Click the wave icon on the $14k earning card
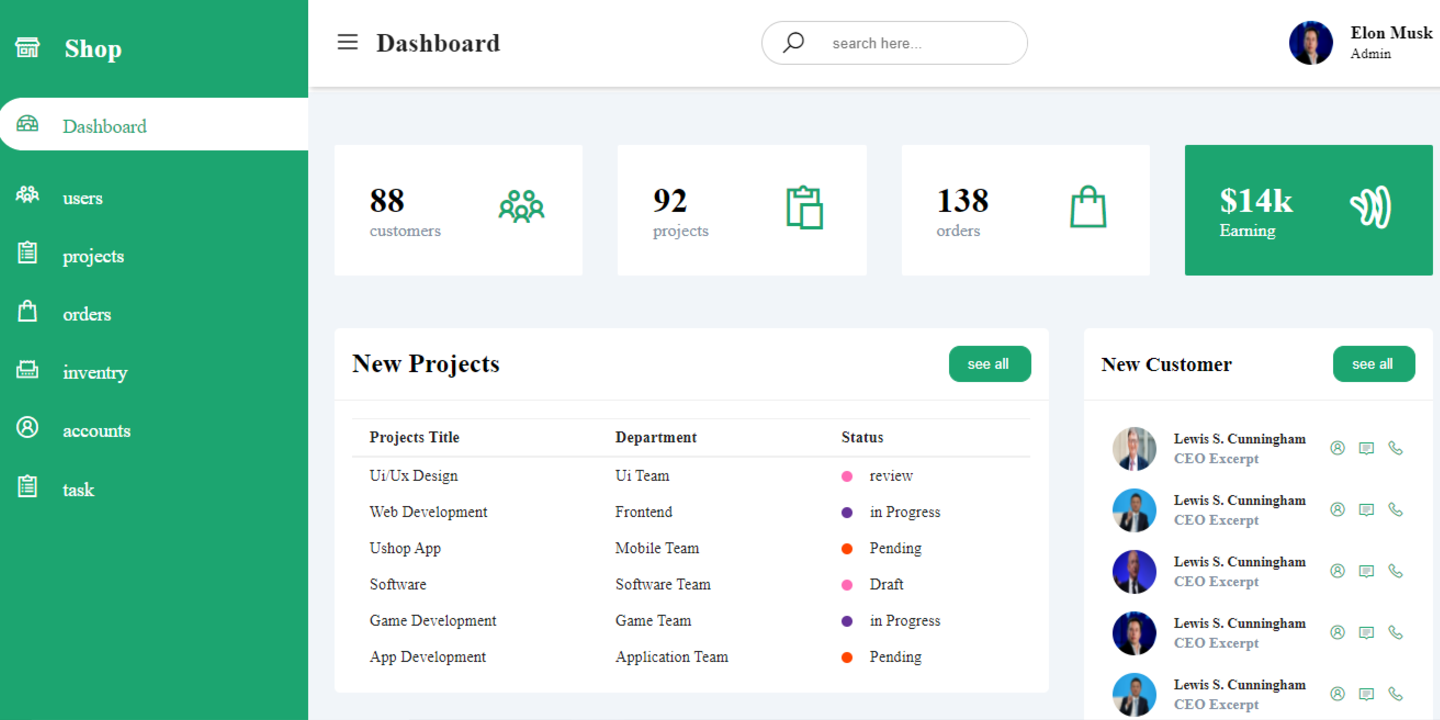Viewport: 1440px width, 720px height. click(1372, 208)
